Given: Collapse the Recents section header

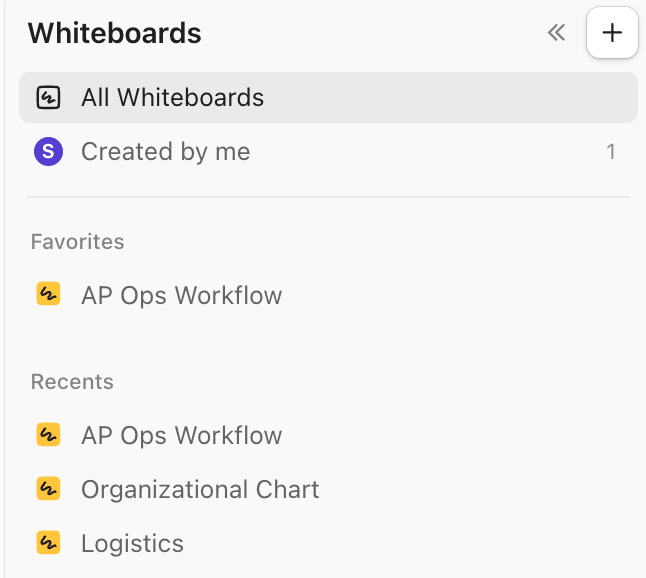Looking at the screenshot, I should (x=72, y=382).
